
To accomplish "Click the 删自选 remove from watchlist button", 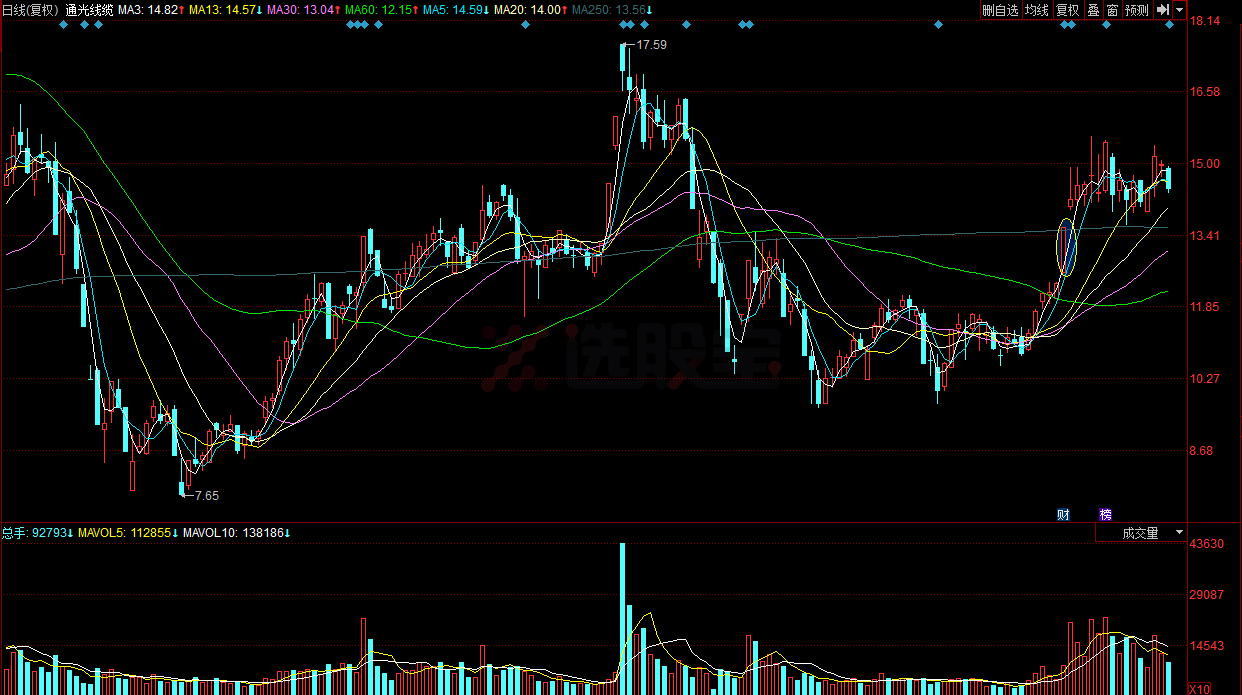I will [x=999, y=10].
